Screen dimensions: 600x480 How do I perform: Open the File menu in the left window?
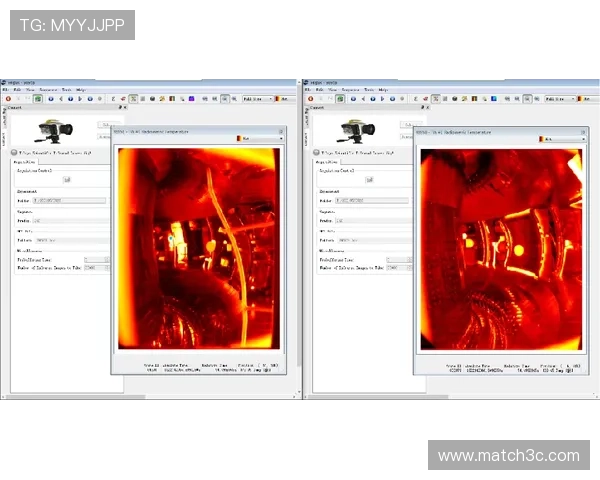[x=19, y=90]
